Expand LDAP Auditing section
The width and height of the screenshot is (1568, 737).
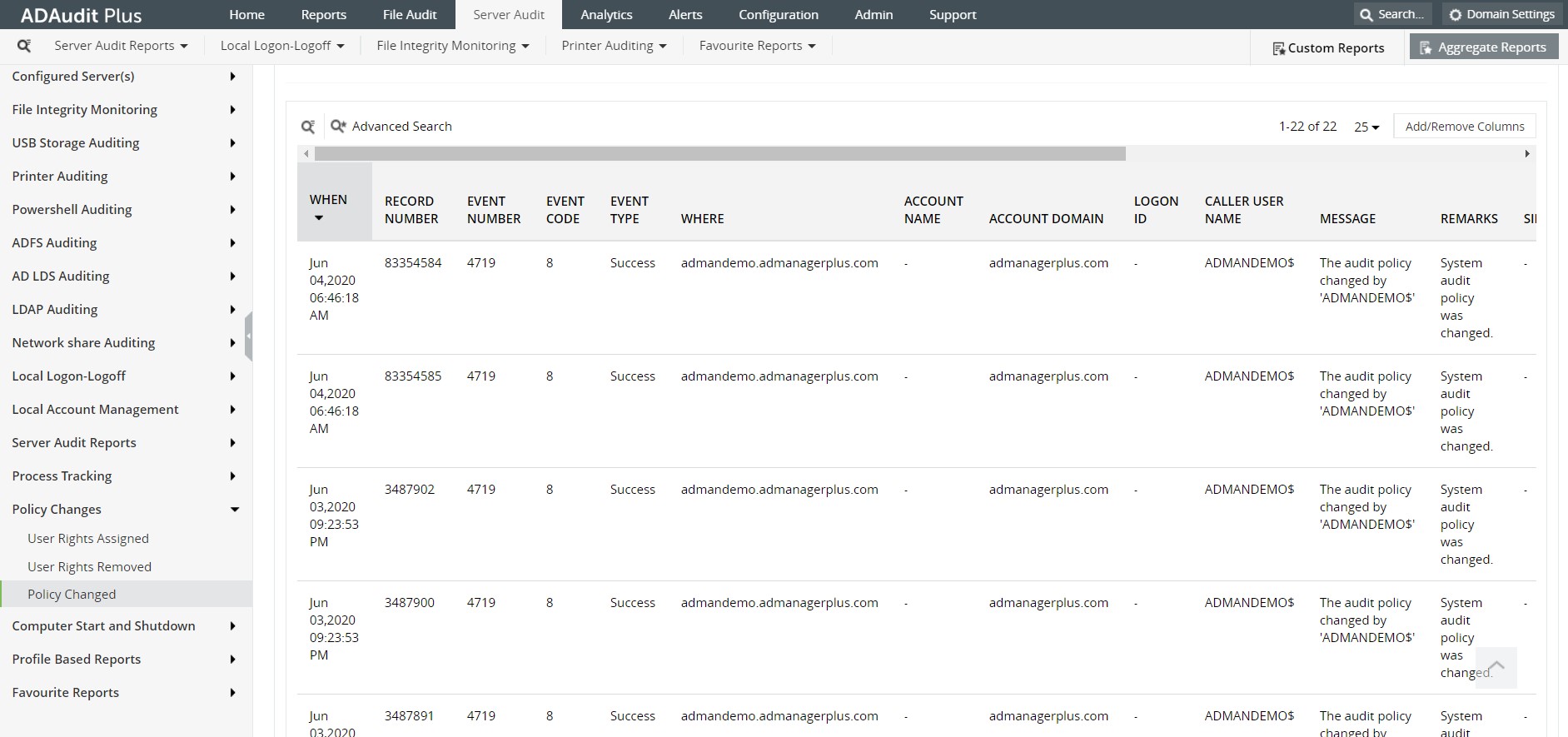click(x=126, y=310)
